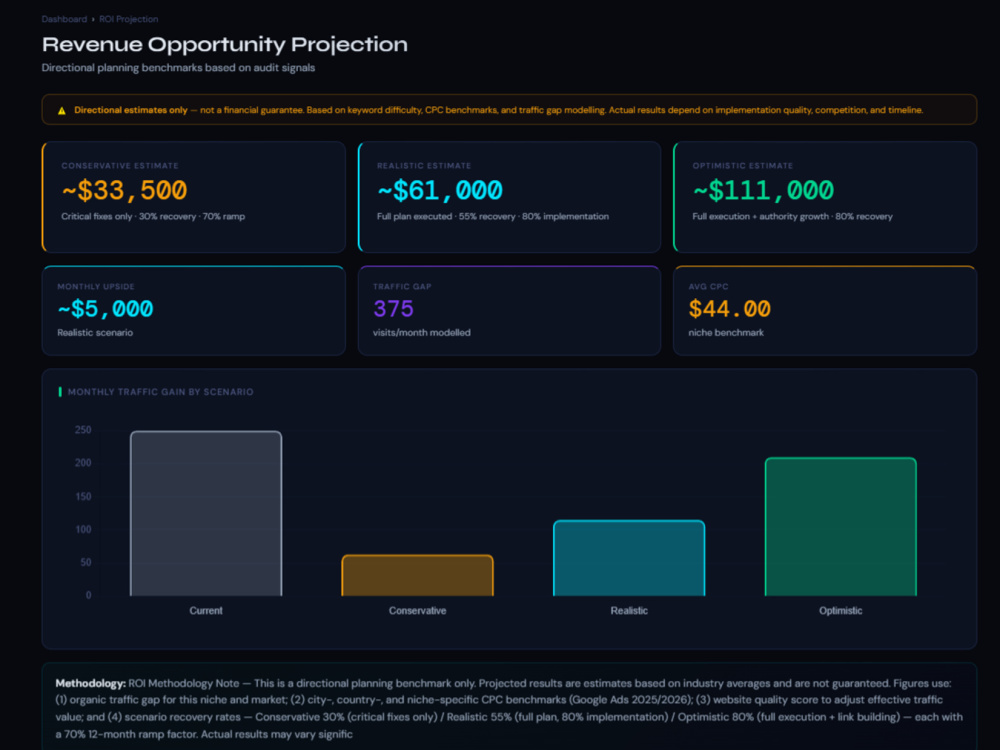
Task: Select the Traffic Gap value 375
Action: tap(393, 309)
